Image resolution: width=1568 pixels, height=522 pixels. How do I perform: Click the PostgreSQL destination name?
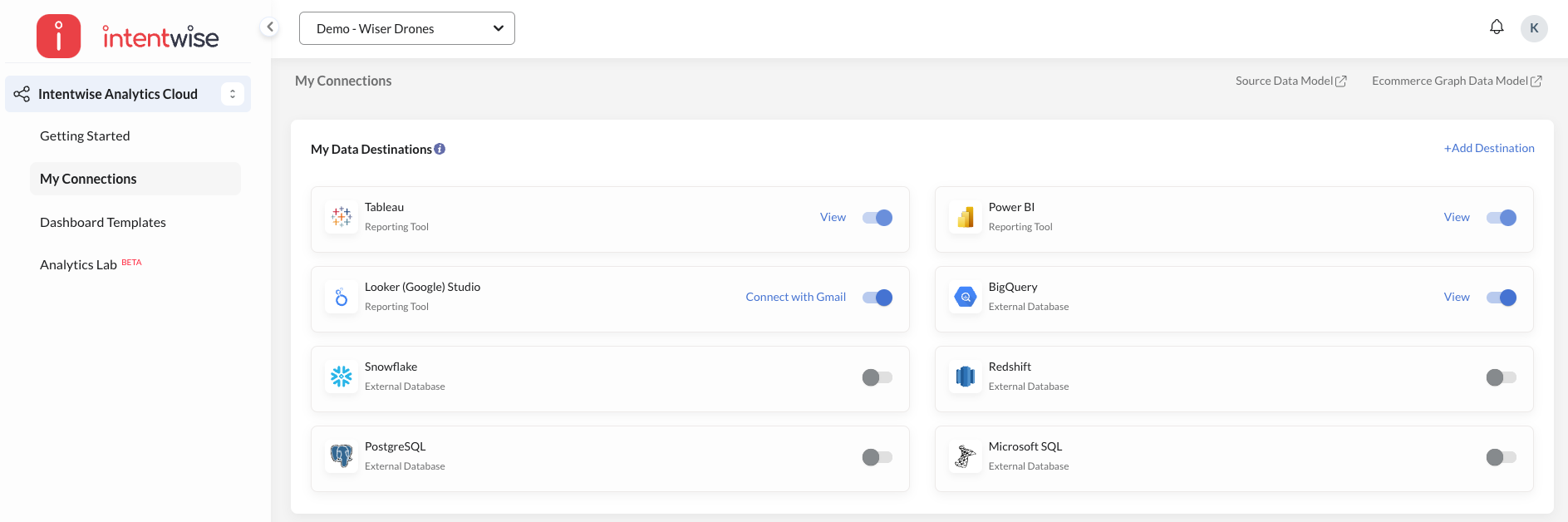[395, 446]
